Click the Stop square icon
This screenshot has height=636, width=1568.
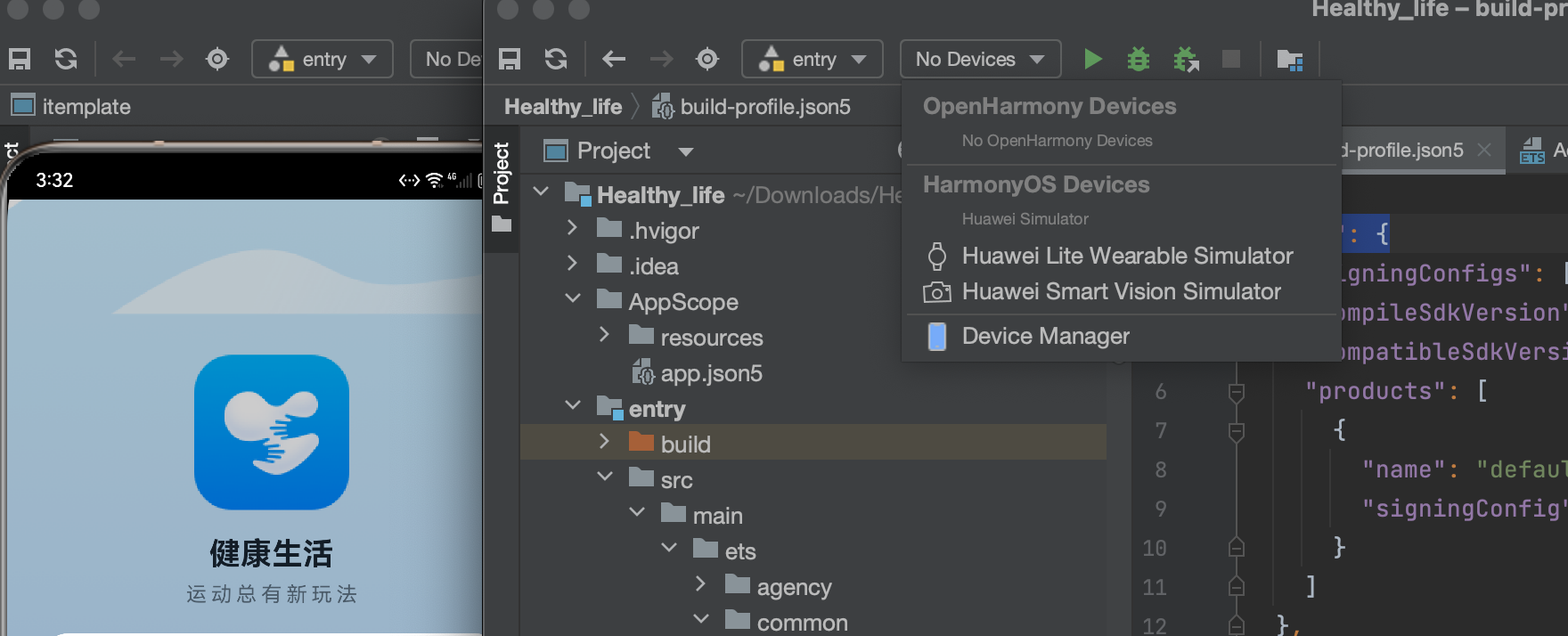click(1231, 59)
